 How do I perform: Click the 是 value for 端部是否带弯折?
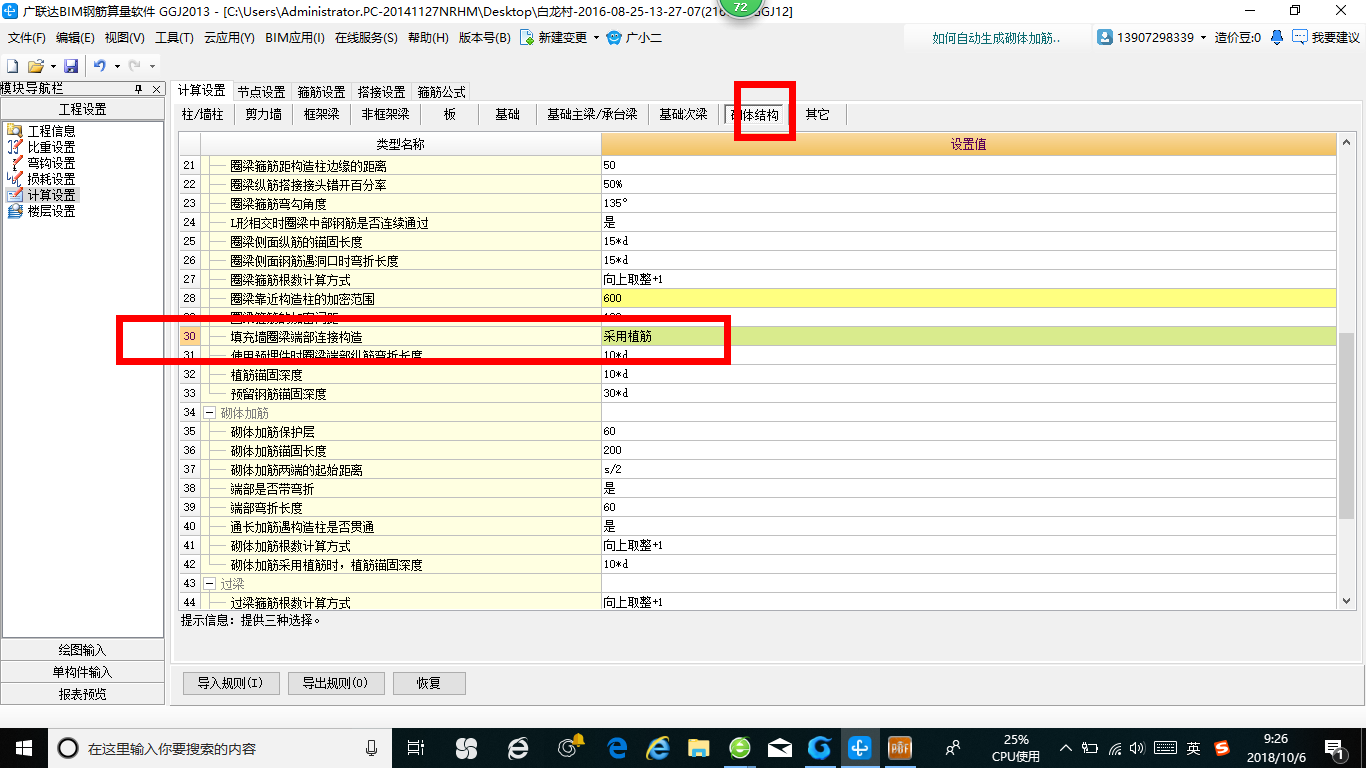click(x=968, y=489)
